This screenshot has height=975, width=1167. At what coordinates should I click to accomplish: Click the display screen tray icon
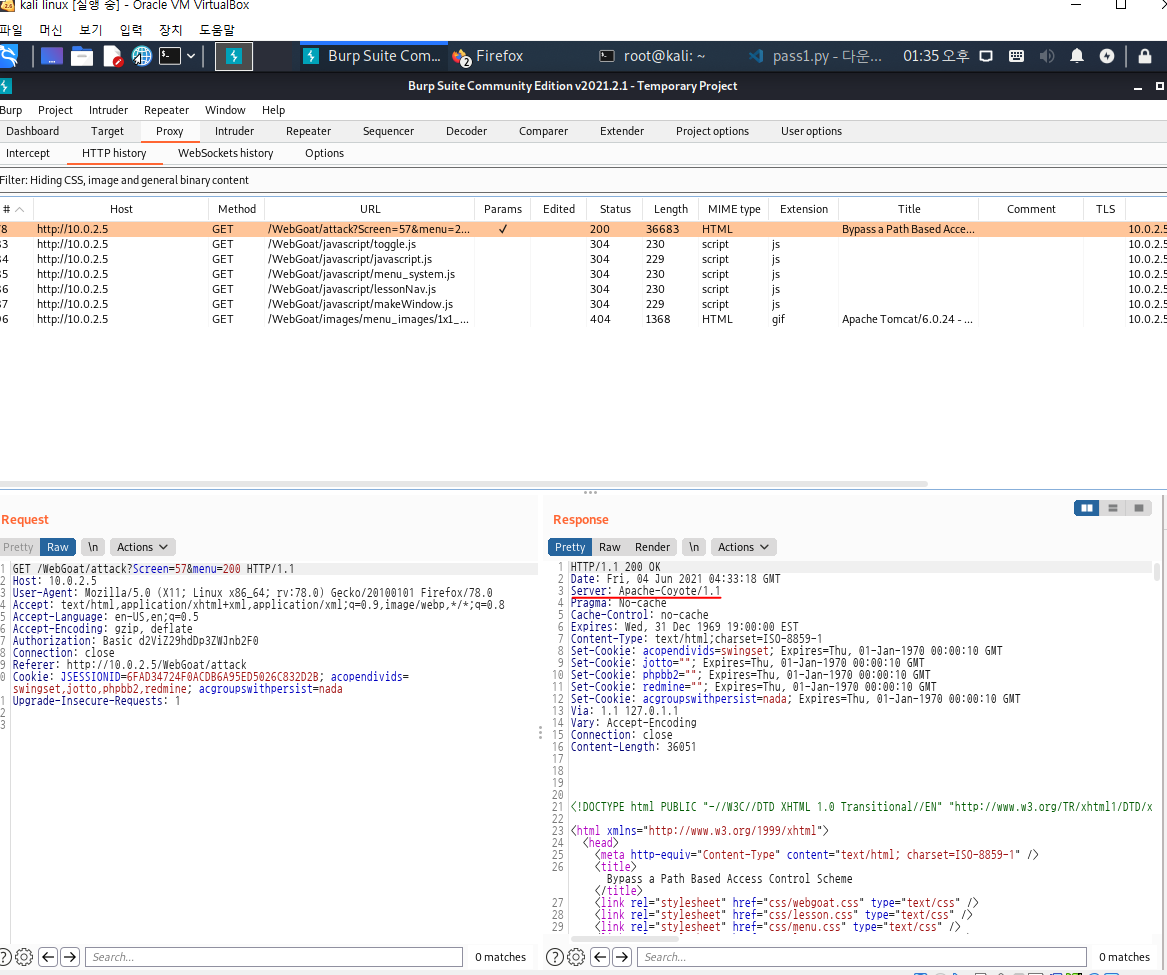986,56
